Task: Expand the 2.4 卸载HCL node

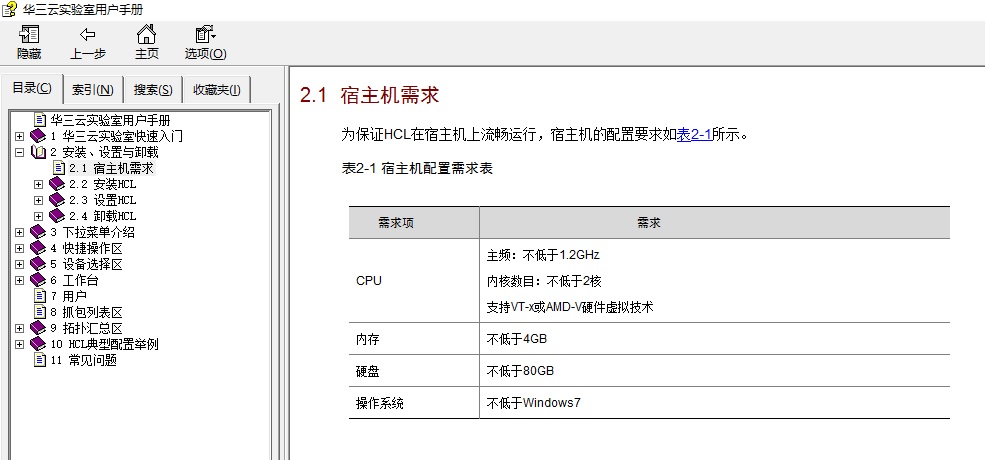Action: (x=39, y=216)
